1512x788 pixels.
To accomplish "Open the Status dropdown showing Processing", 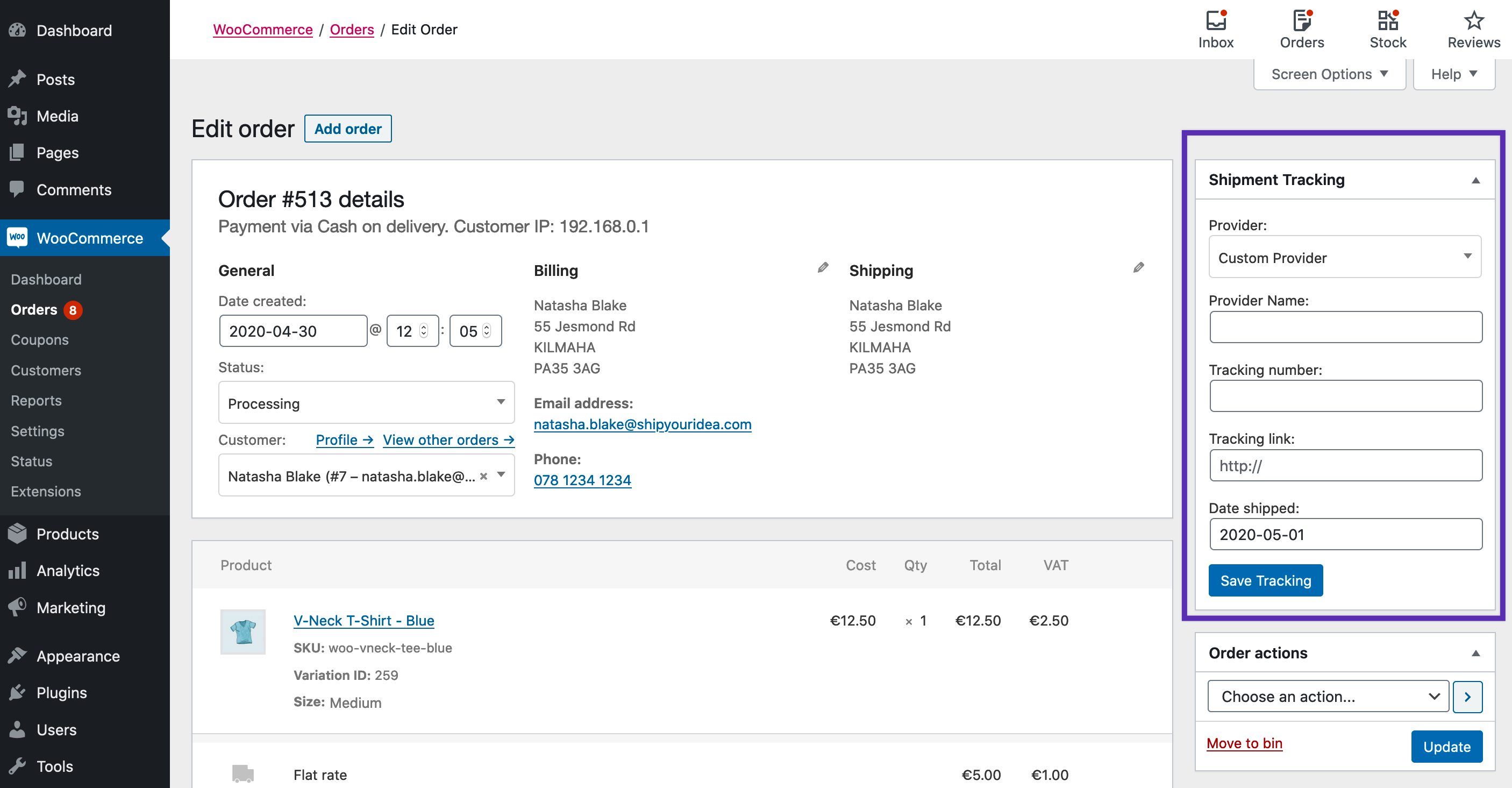I will point(366,402).
